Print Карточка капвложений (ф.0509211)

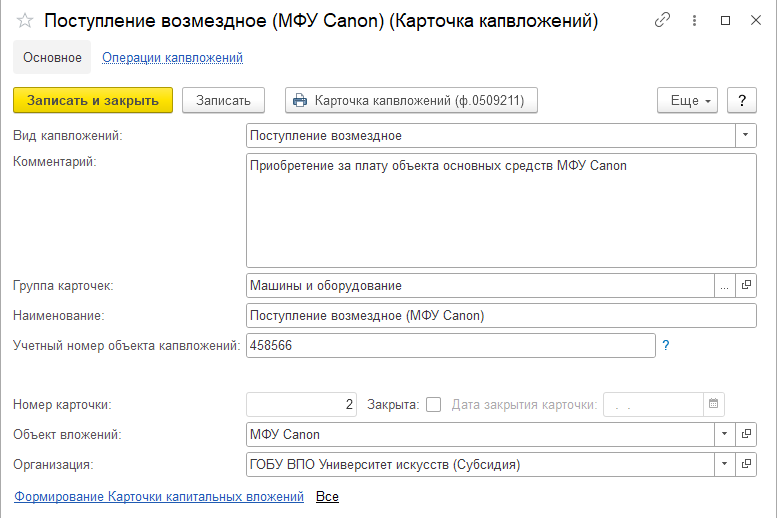pyautogui.click(x=411, y=100)
